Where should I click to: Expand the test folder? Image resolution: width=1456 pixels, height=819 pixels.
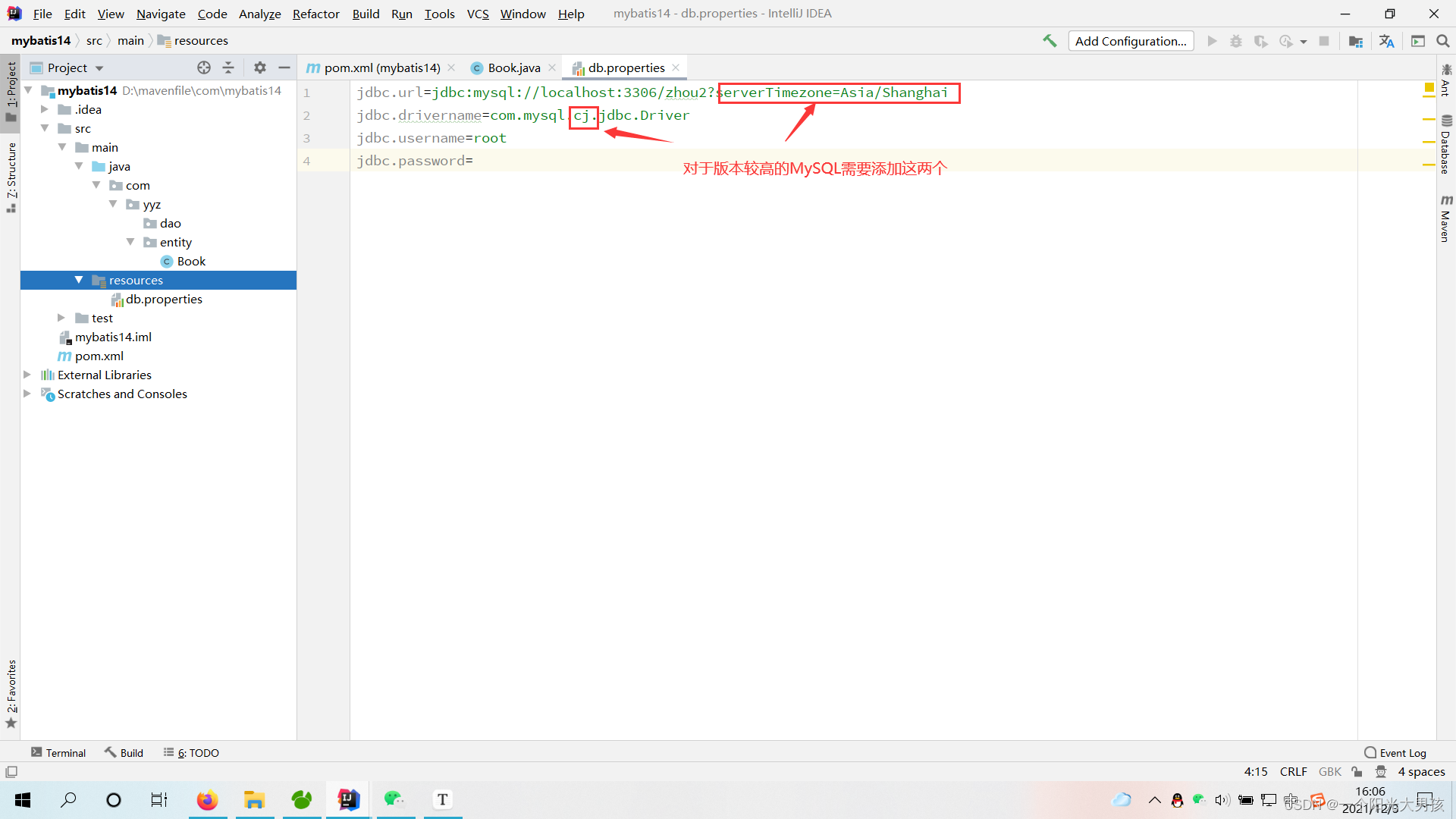tap(61, 318)
